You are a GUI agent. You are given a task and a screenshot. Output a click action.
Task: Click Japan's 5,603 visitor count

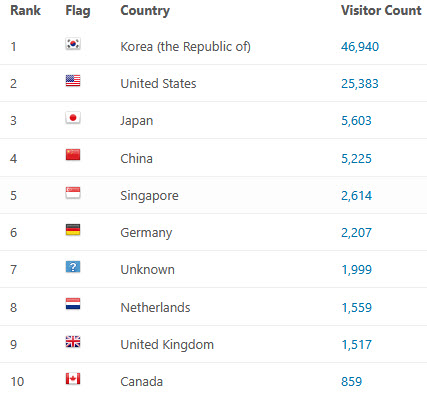tap(356, 121)
